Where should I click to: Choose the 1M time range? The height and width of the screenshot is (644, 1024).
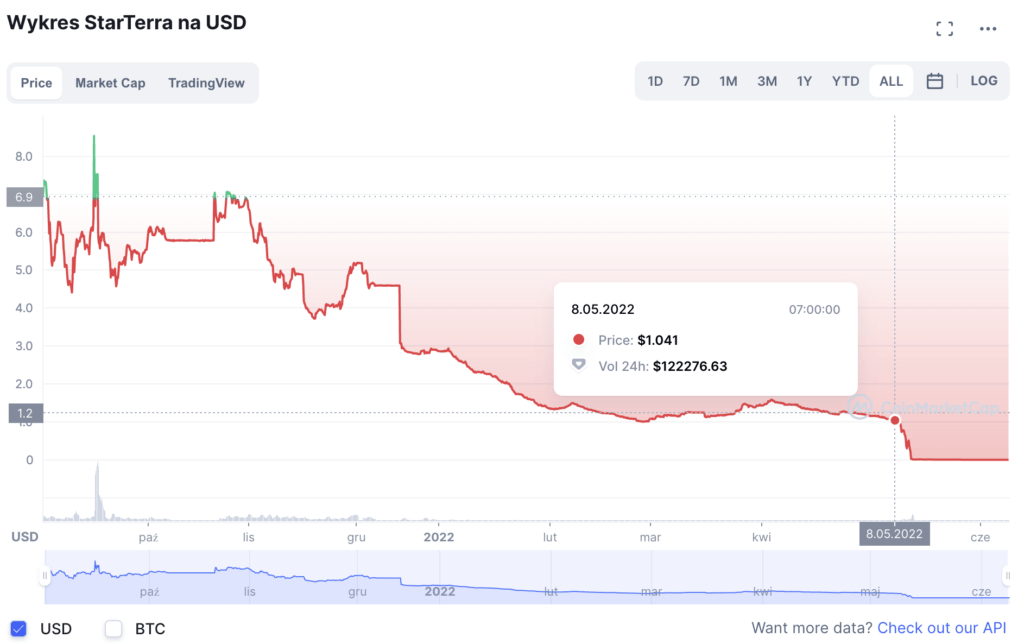click(728, 81)
